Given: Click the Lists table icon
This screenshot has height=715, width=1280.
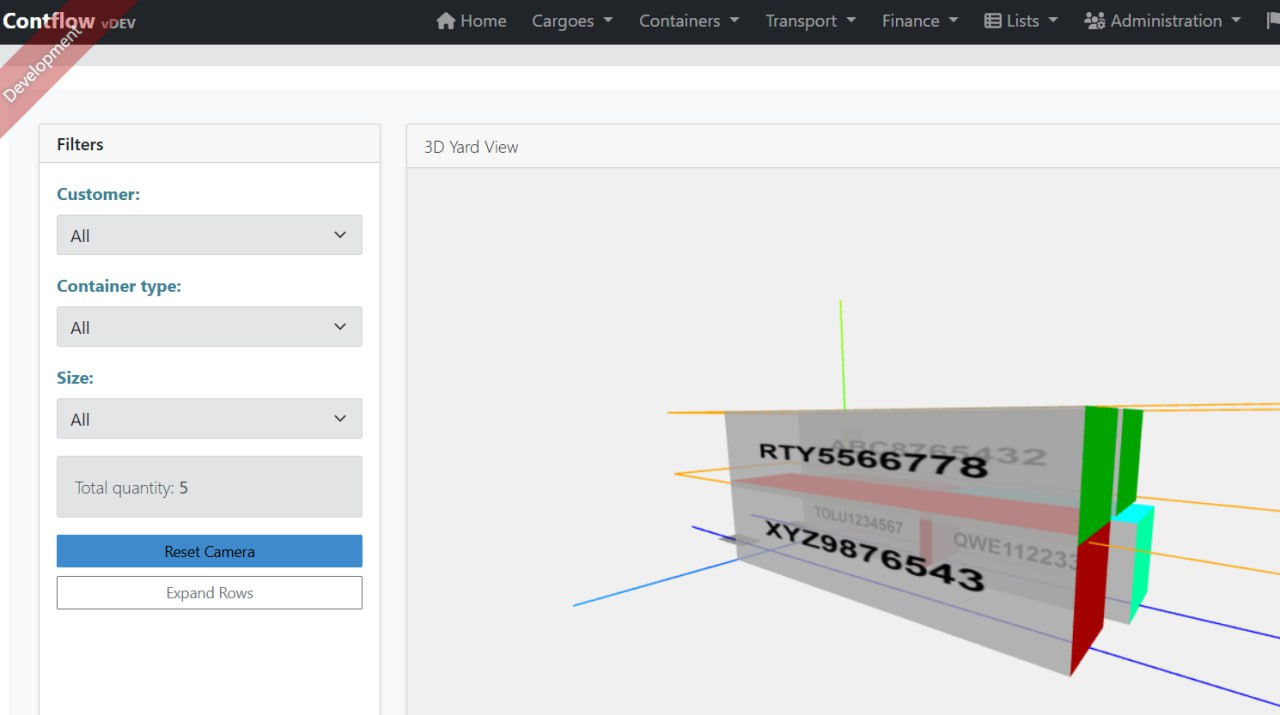Looking at the screenshot, I should point(992,21).
